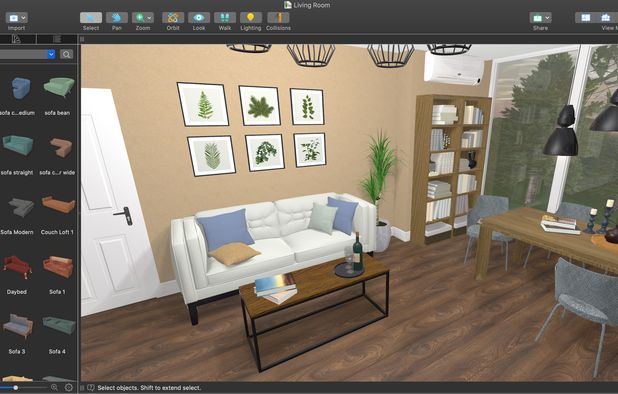Click the fern framed picture top-left
618x394 pixels.
click(203, 104)
